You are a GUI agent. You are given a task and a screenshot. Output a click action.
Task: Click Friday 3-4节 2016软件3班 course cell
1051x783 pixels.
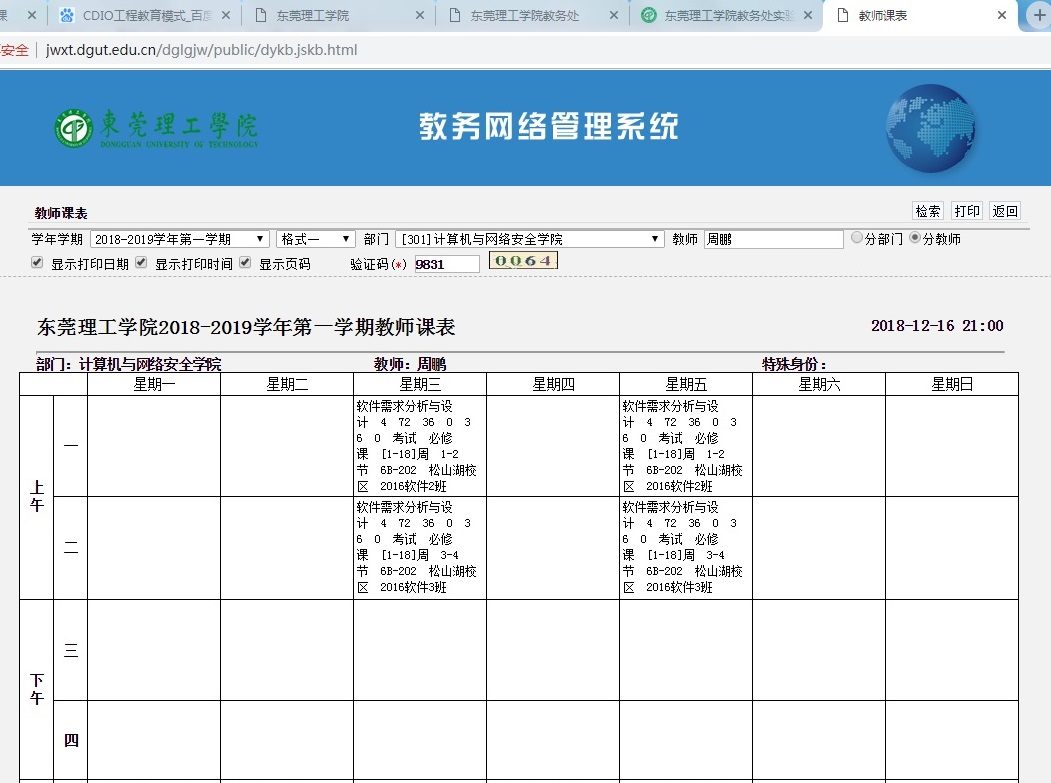[x=686, y=548]
